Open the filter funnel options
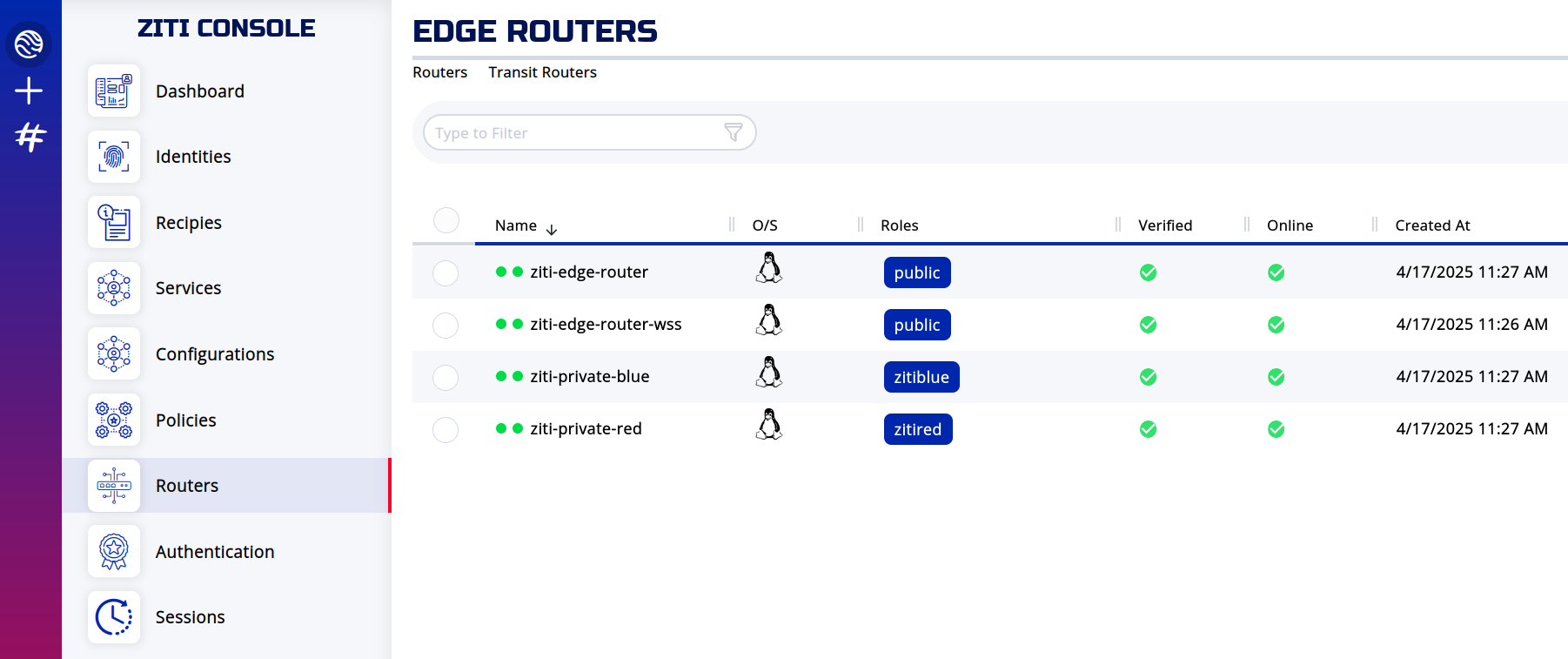Image resolution: width=1568 pixels, height=659 pixels. tap(734, 132)
